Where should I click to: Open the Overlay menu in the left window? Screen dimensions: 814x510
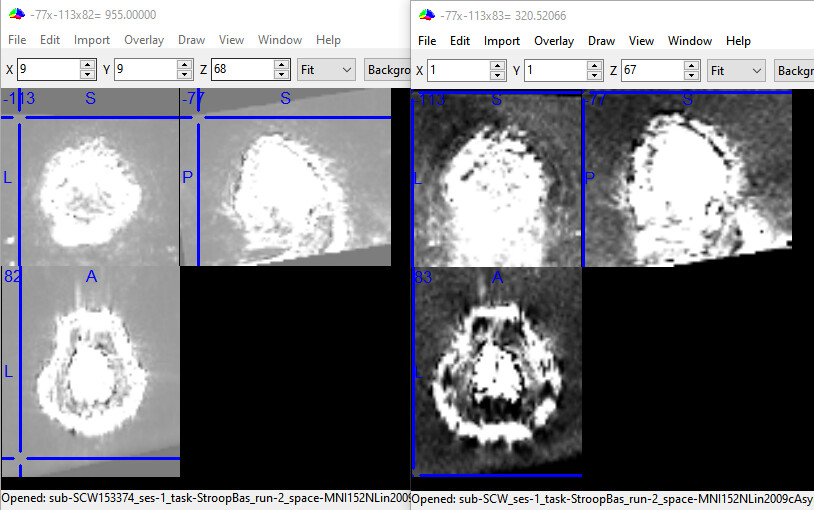[x=144, y=40]
